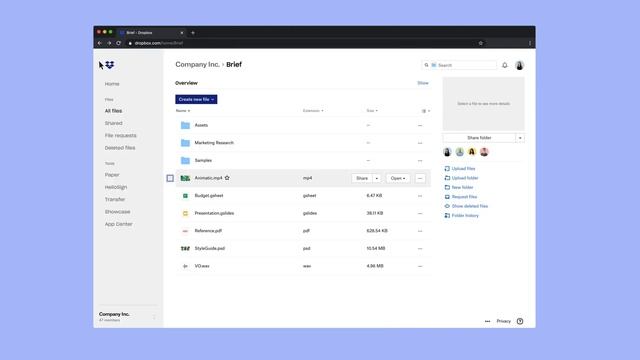Click Show link beside Overview

[423, 83]
